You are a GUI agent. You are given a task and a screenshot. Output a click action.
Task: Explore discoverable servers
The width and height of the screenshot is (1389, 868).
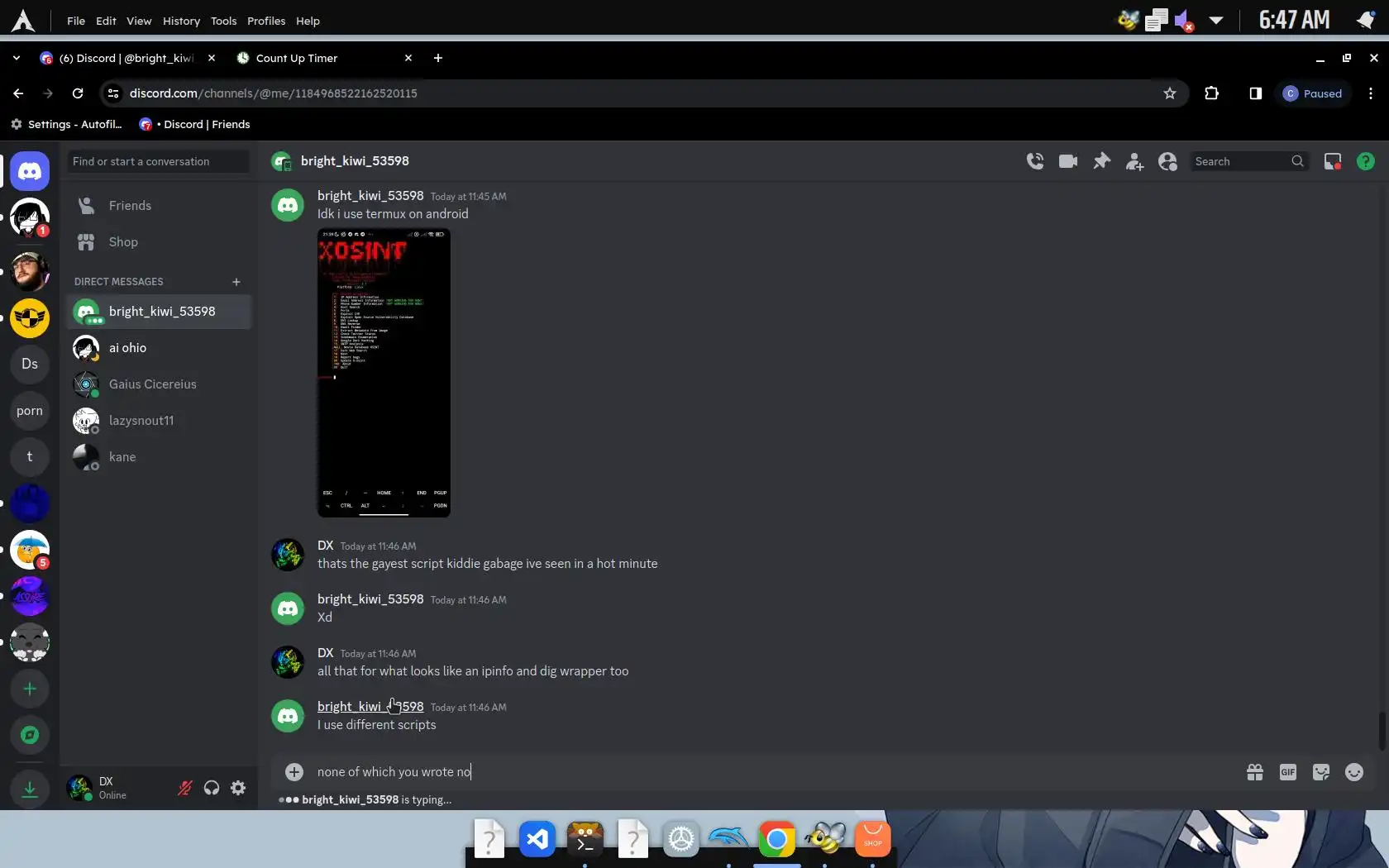(x=30, y=735)
